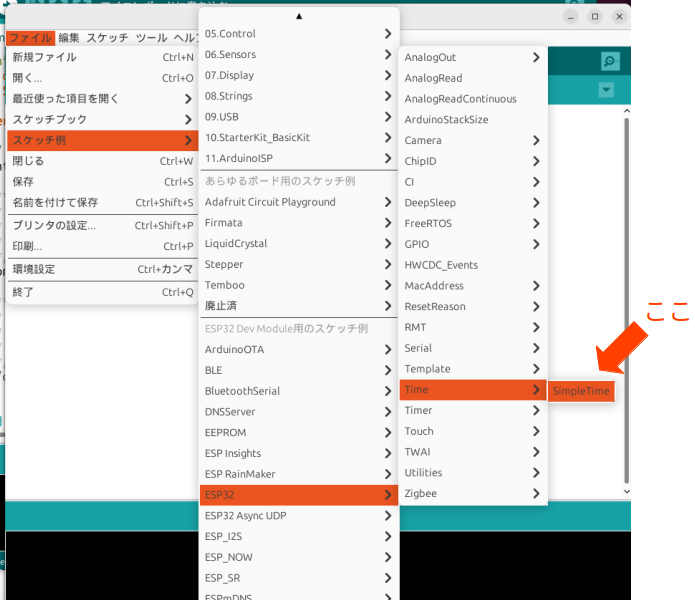Viewport: 695px width, 600px height.
Task: Open ESP Insights examples
Action: pyautogui.click(x=299, y=453)
